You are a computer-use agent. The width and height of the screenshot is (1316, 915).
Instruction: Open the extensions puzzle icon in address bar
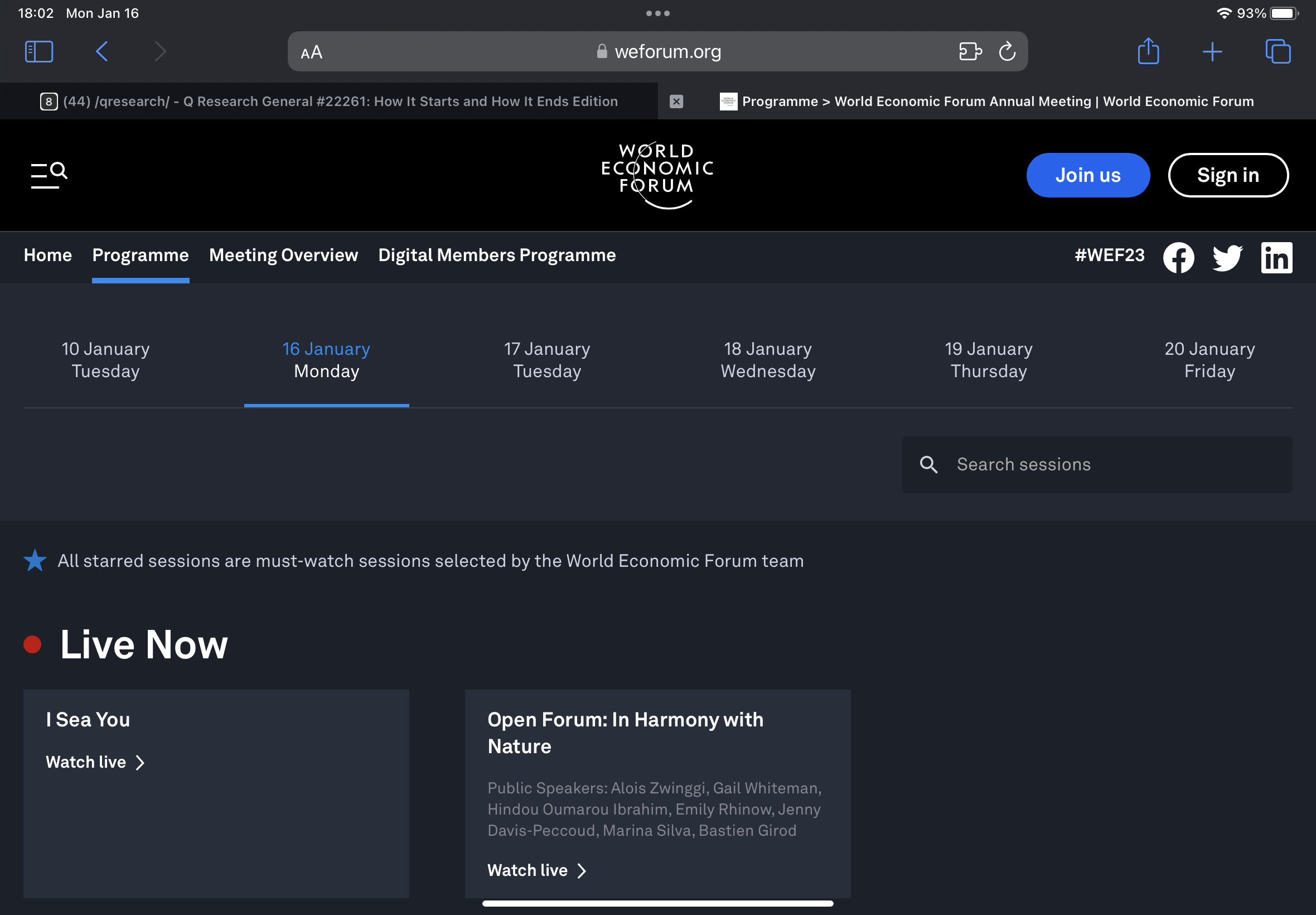point(970,51)
